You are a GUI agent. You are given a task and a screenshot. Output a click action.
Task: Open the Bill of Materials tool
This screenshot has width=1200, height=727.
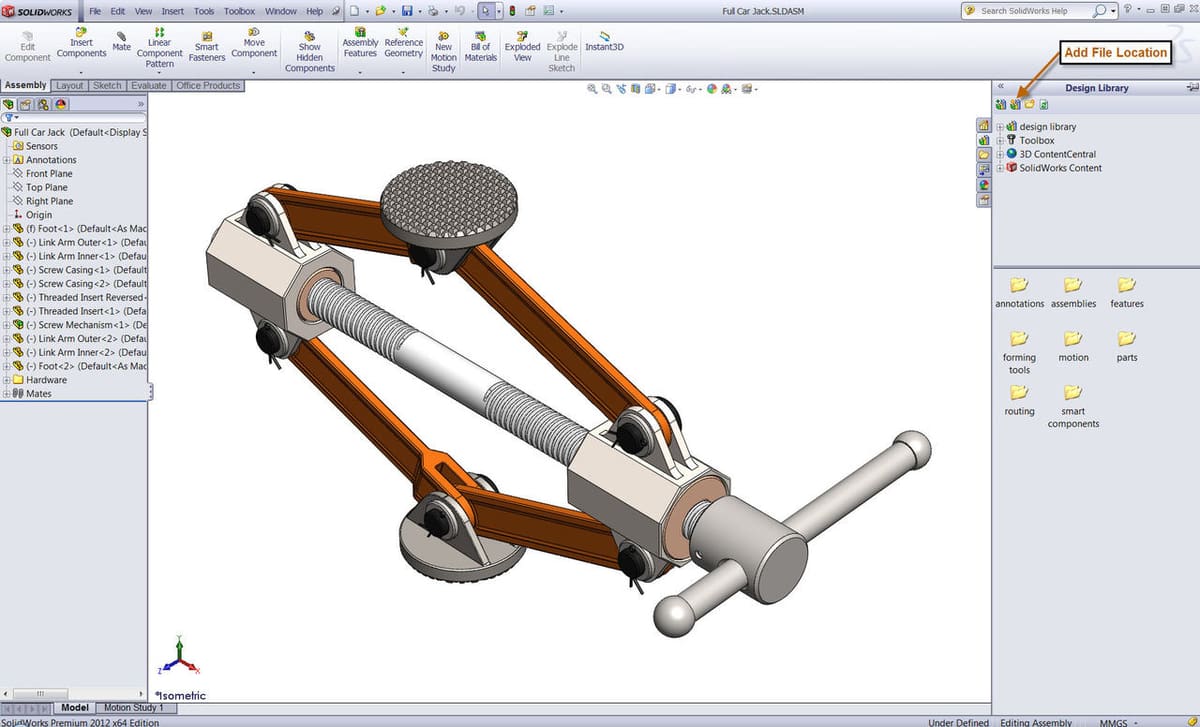pos(480,47)
